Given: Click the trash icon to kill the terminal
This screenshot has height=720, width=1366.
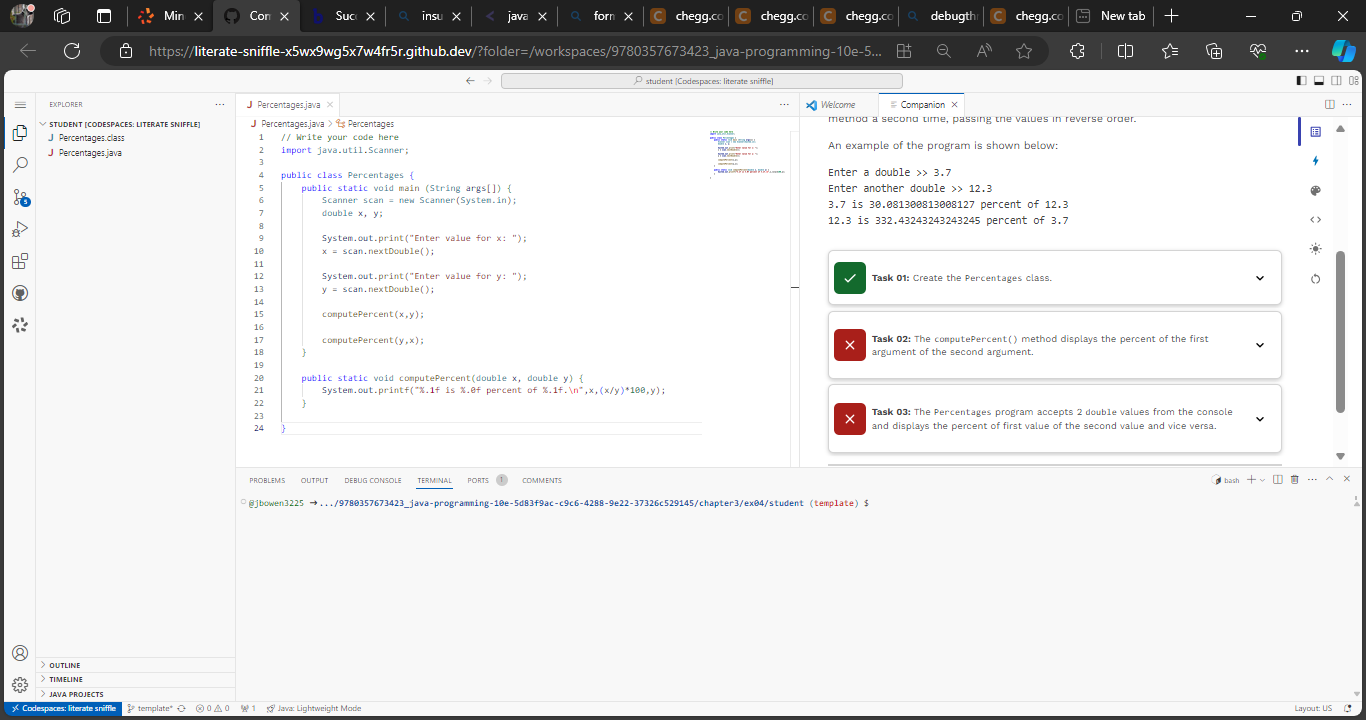Looking at the screenshot, I should [x=1294, y=478].
